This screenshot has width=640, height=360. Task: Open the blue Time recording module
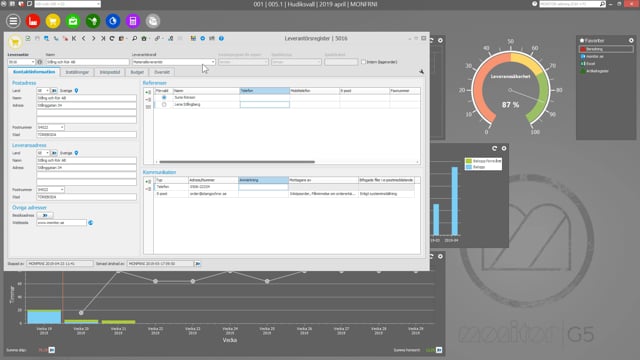(113, 21)
